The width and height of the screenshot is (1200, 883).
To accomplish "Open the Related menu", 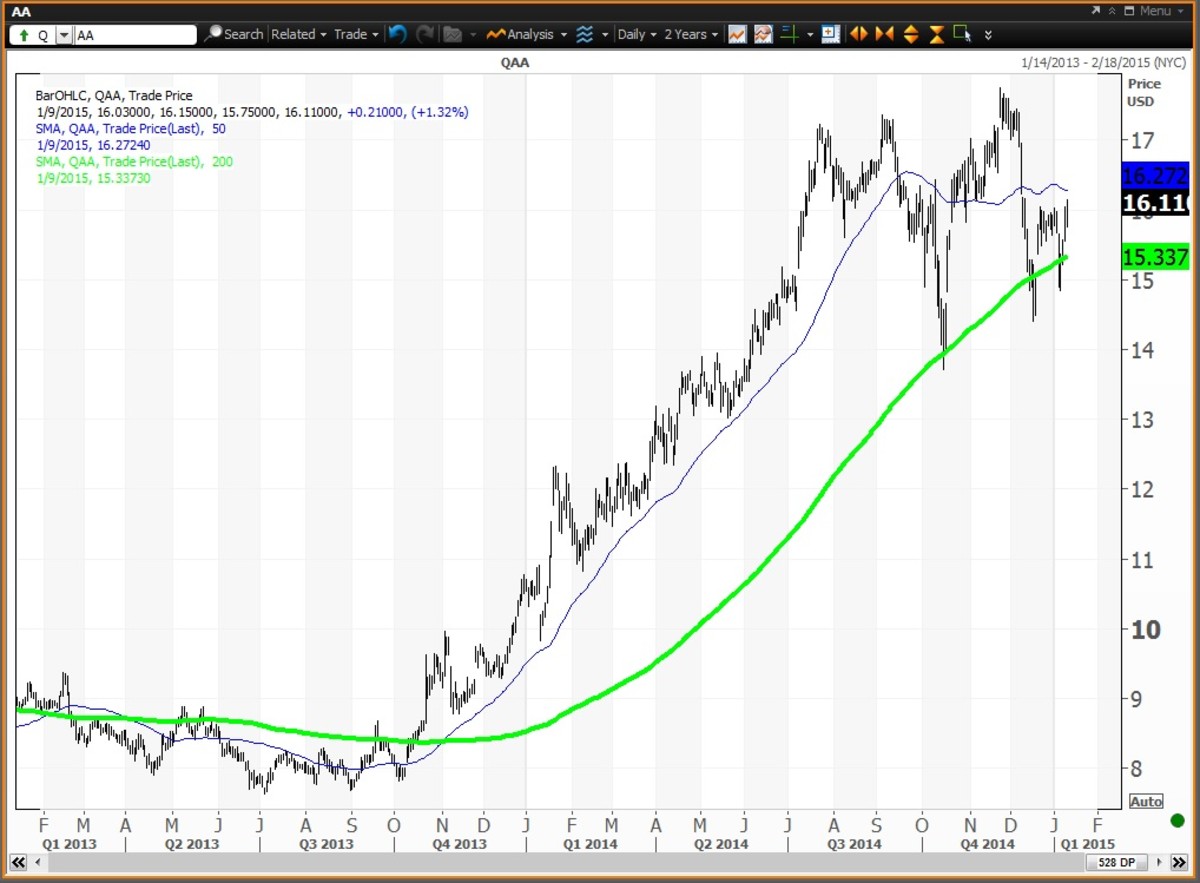I will [x=299, y=34].
